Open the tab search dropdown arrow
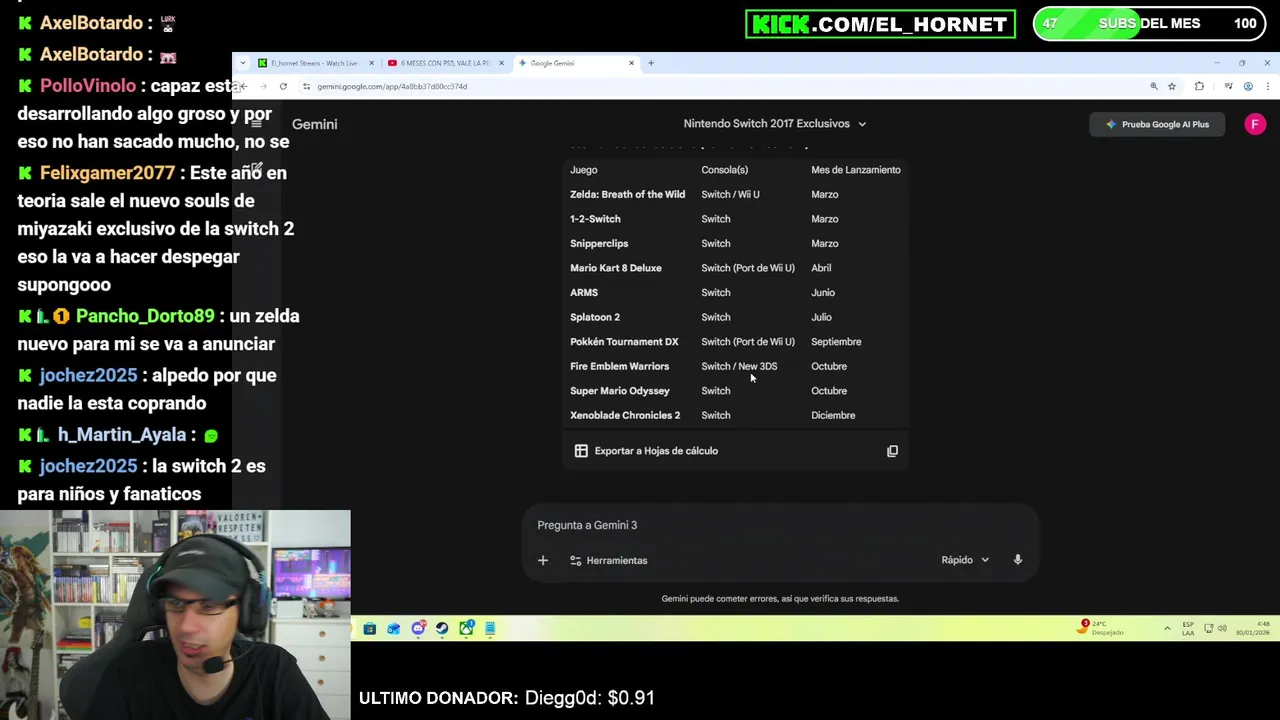Screen dimensions: 1280x720 pos(242,63)
